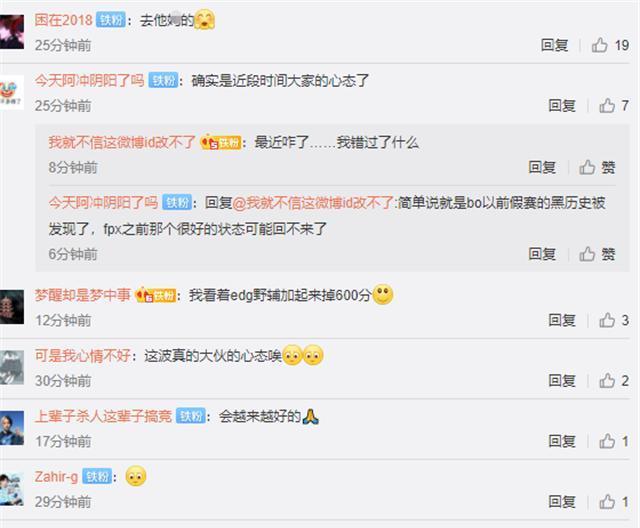Like the comment by 困在2018
Image resolution: width=640 pixels, height=528 pixels.
610,45
